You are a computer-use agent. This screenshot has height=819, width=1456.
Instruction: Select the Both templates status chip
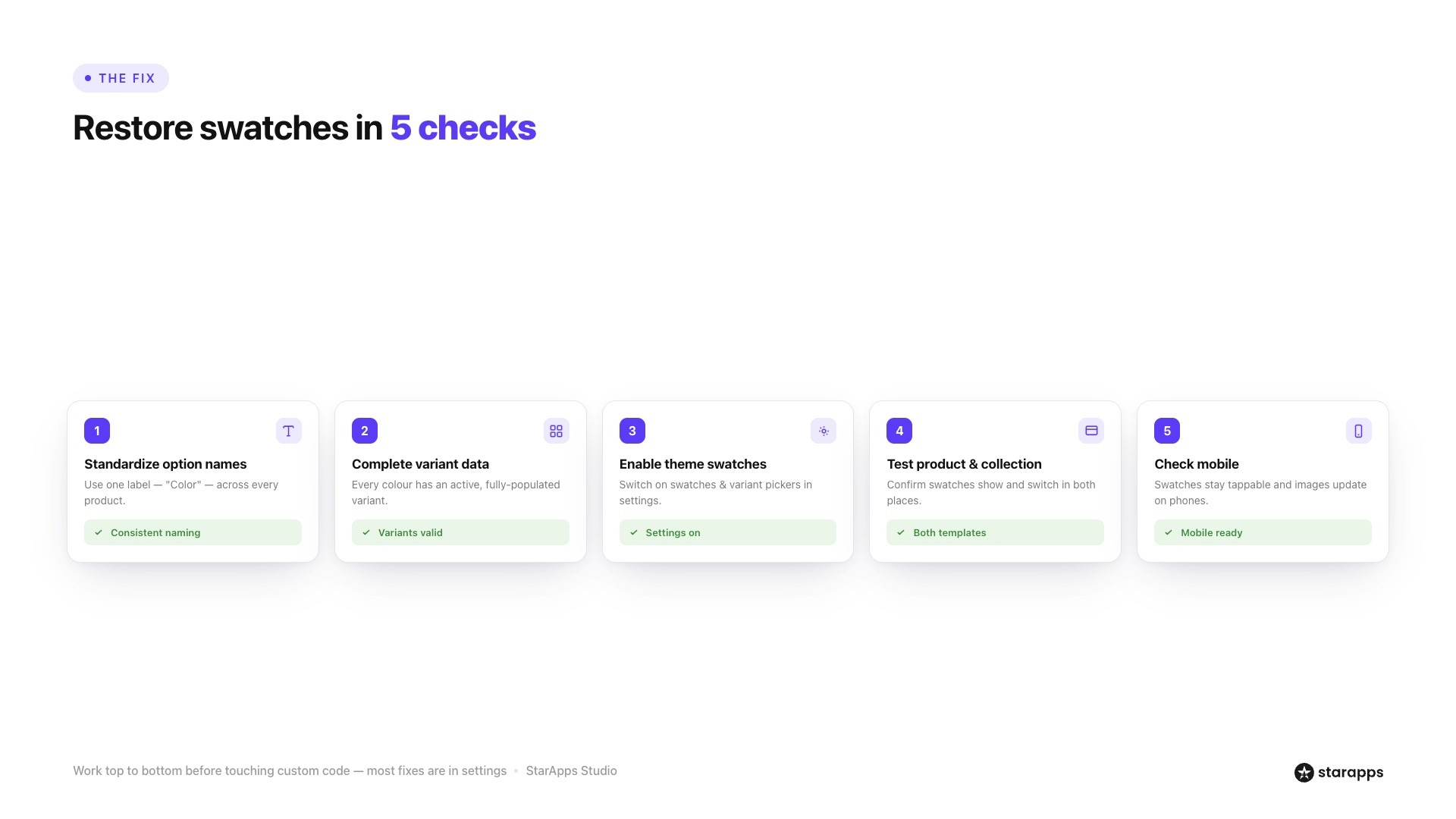[x=995, y=532]
